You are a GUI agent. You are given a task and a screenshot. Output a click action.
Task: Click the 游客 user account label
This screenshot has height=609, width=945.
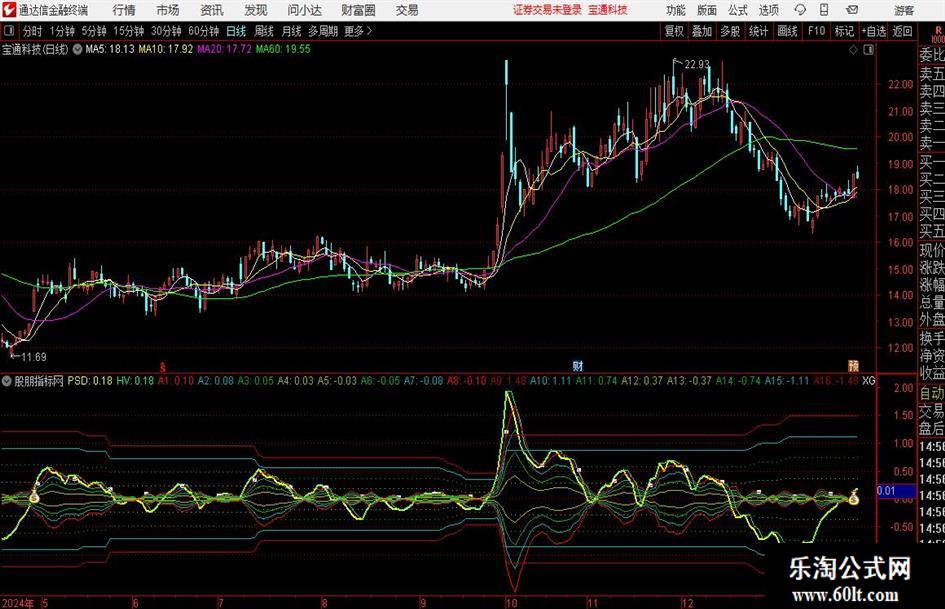(904, 10)
